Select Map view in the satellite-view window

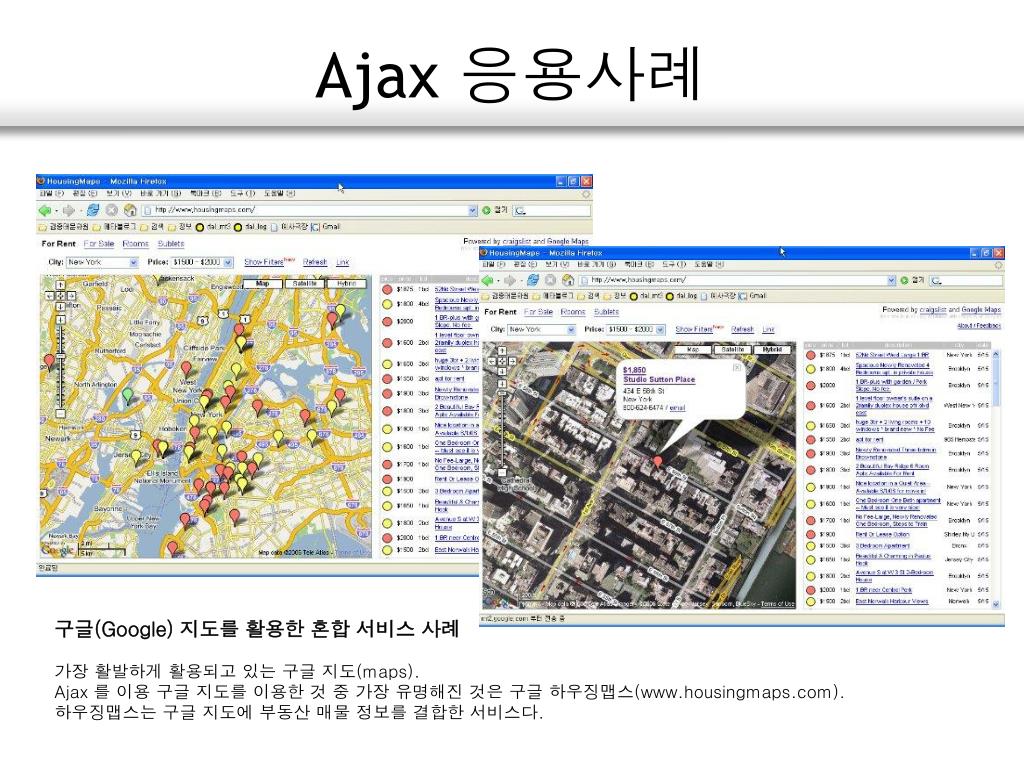(x=693, y=350)
